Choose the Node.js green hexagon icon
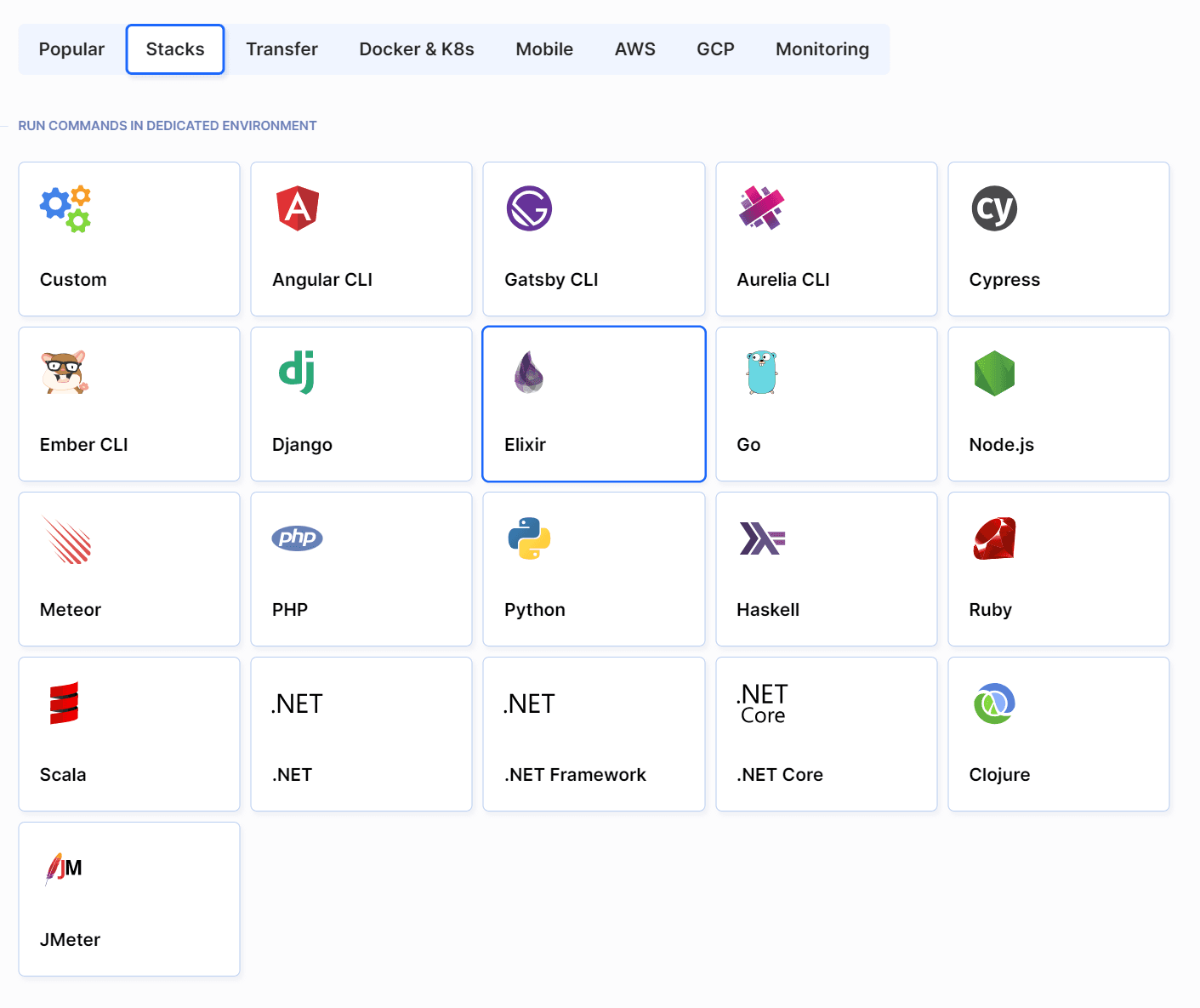 [994, 373]
